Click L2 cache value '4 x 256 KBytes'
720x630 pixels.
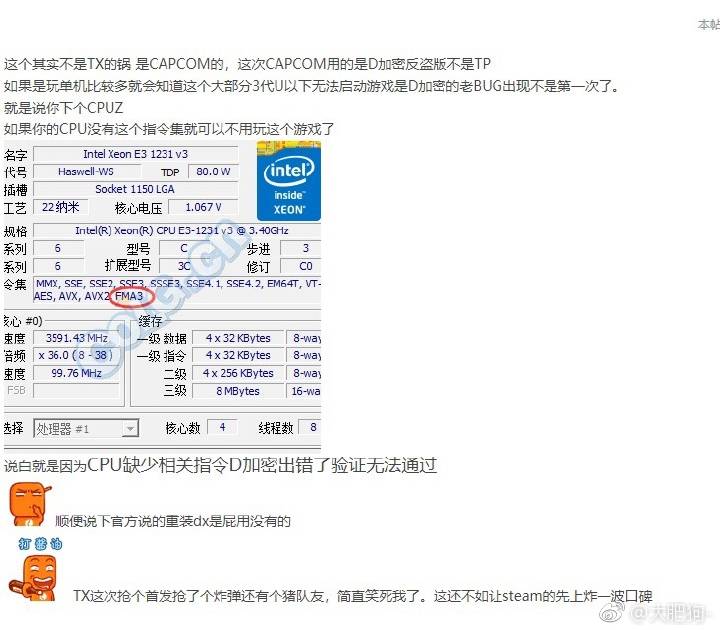(x=238, y=373)
